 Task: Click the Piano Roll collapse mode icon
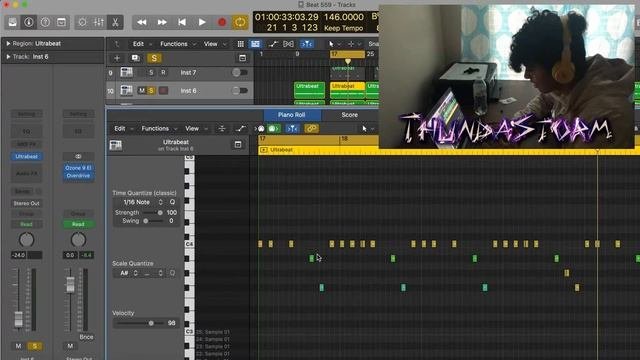point(222,129)
